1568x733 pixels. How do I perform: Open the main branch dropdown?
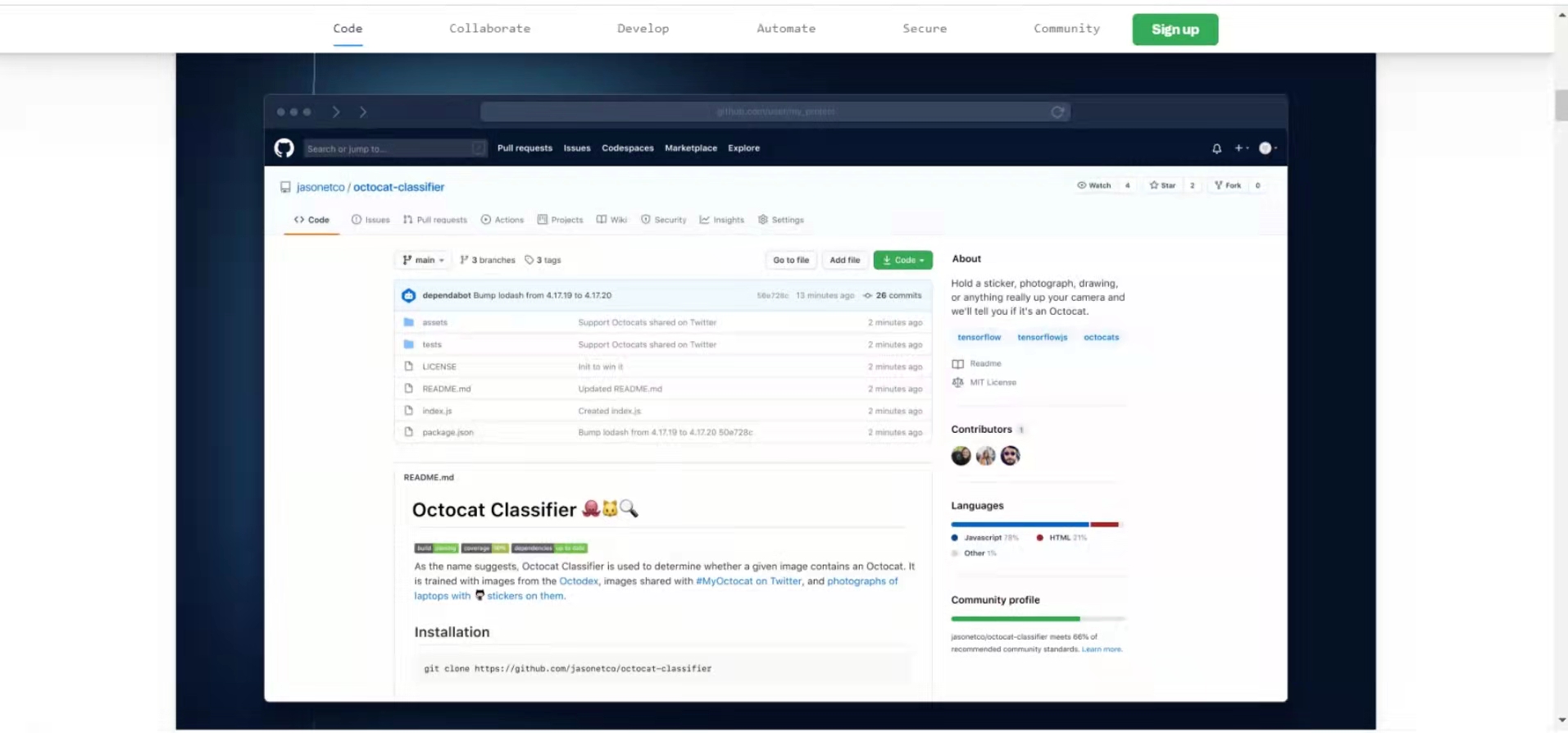(423, 260)
